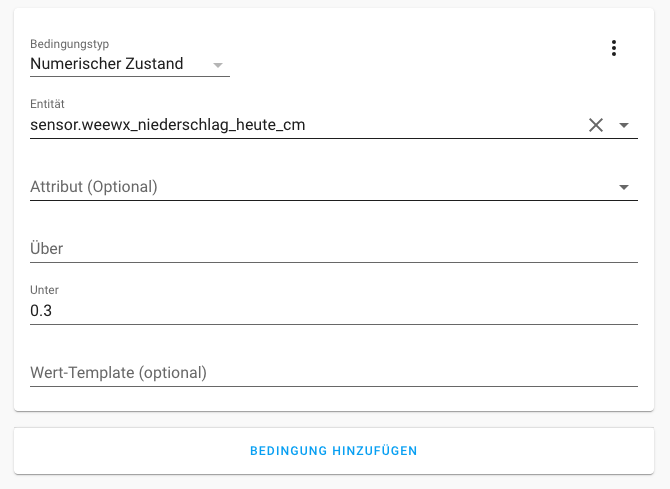The height and width of the screenshot is (489, 670).
Task: Click the Attribut (Optional) placeholder text
Action: tap(94, 187)
